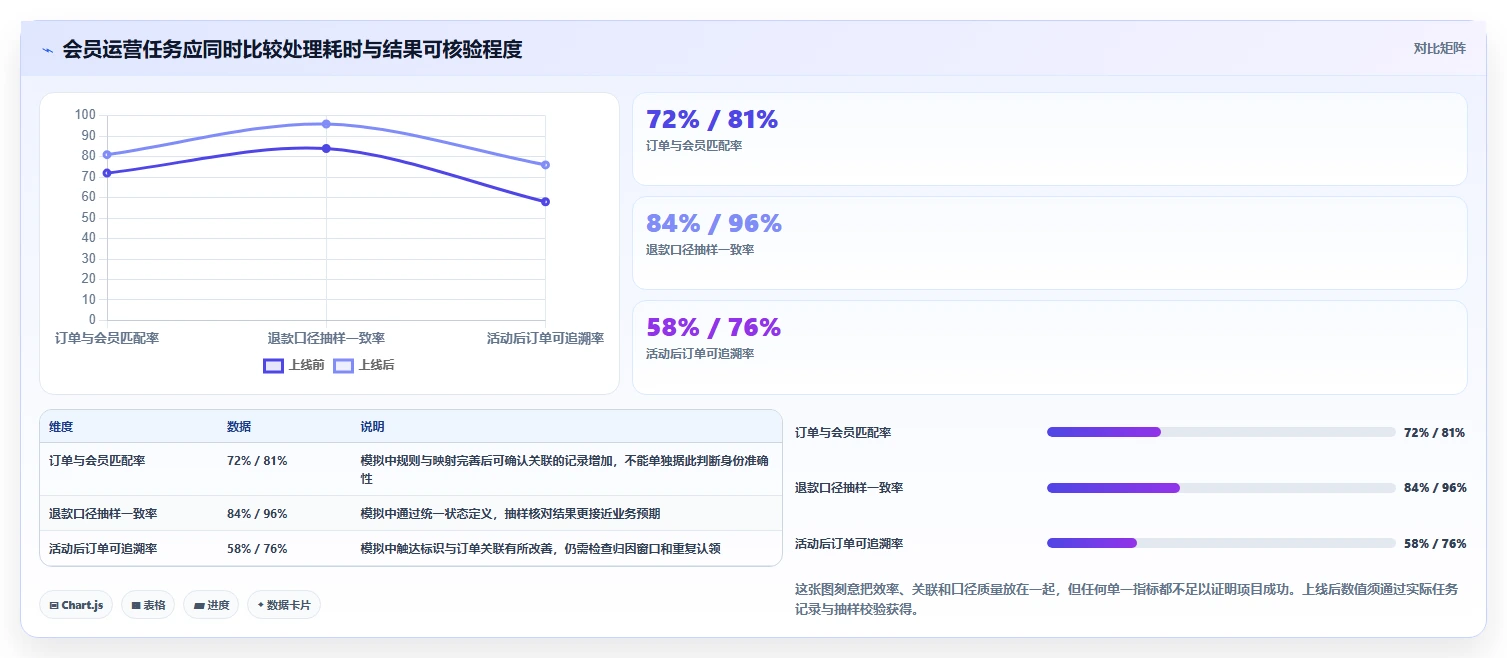Click the 进度 tag chip
1507x658 pixels.
click(211, 605)
